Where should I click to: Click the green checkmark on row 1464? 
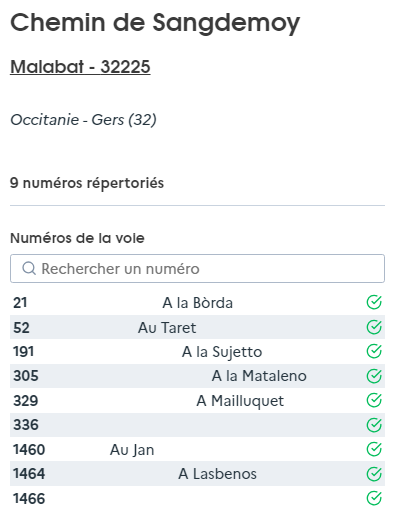pyautogui.click(x=374, y=474)
